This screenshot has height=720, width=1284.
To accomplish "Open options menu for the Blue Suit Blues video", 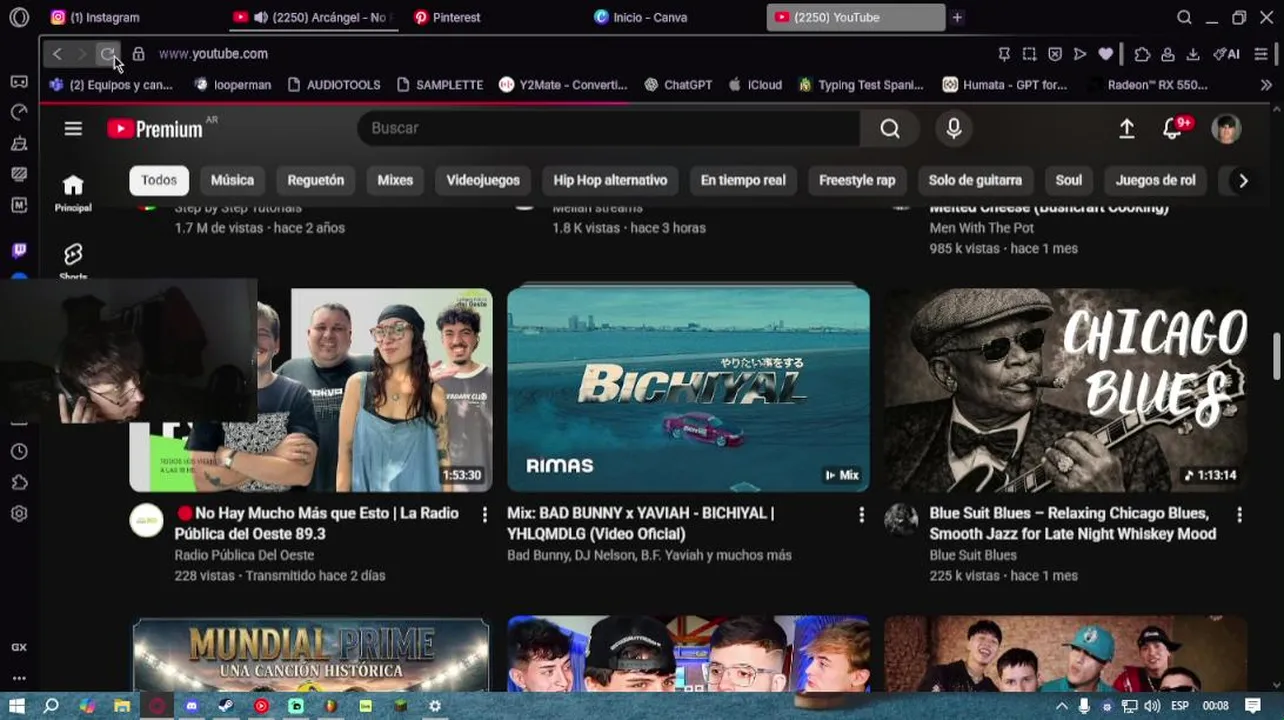I will pos(1239,514).
